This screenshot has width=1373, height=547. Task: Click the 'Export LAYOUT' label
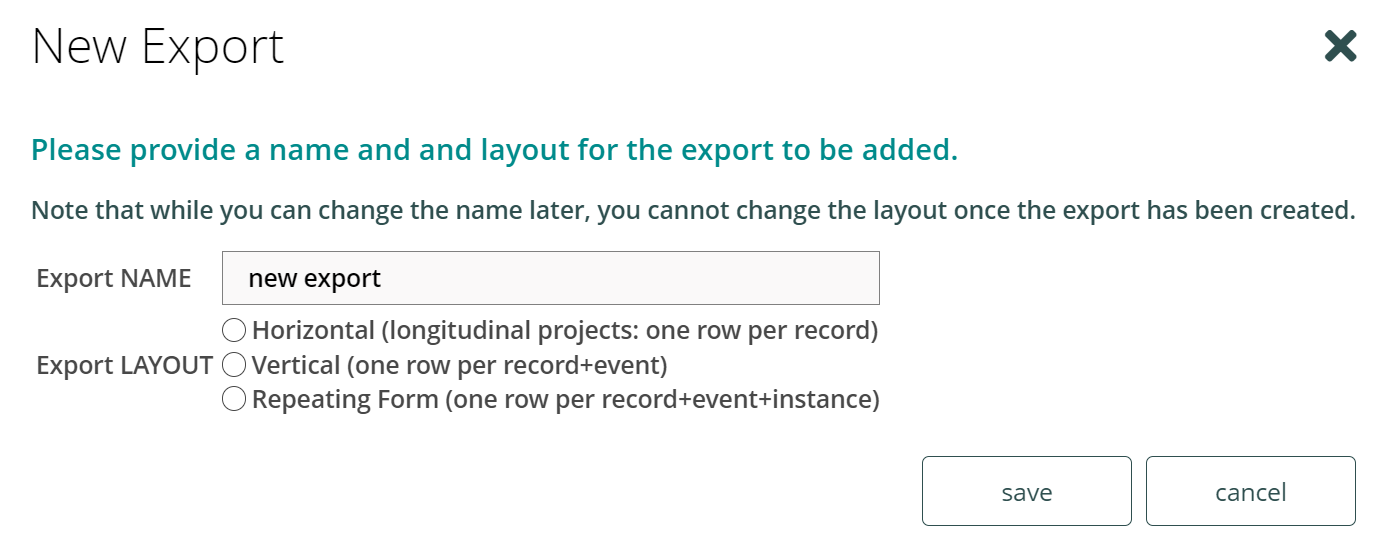[125, 365]
